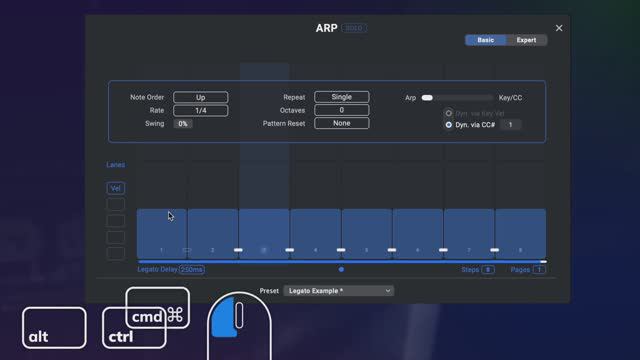Open the Rate dropdown showing 1/4

pyautogui.click(x=200, y=111)
